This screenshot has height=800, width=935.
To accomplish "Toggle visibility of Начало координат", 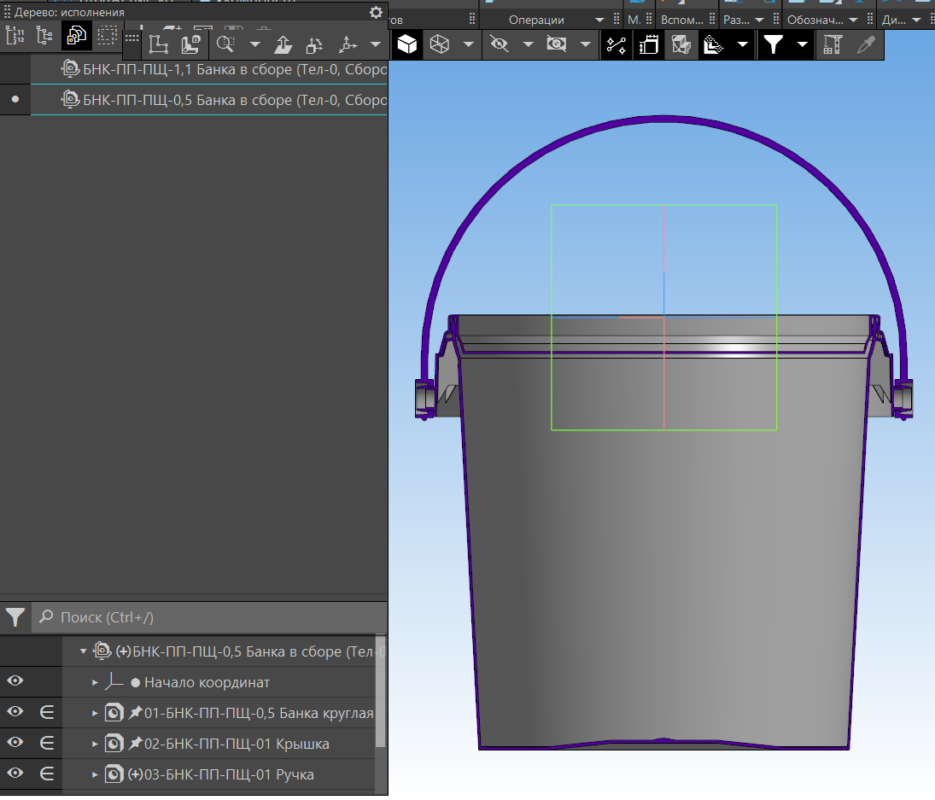I will click(x=16, y=681).
